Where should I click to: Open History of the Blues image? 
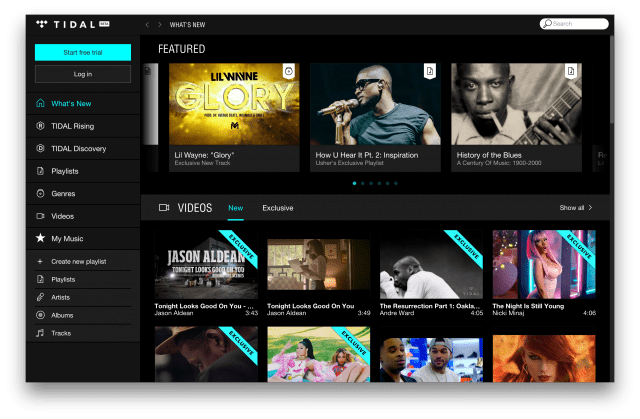(x=516, y=104)
